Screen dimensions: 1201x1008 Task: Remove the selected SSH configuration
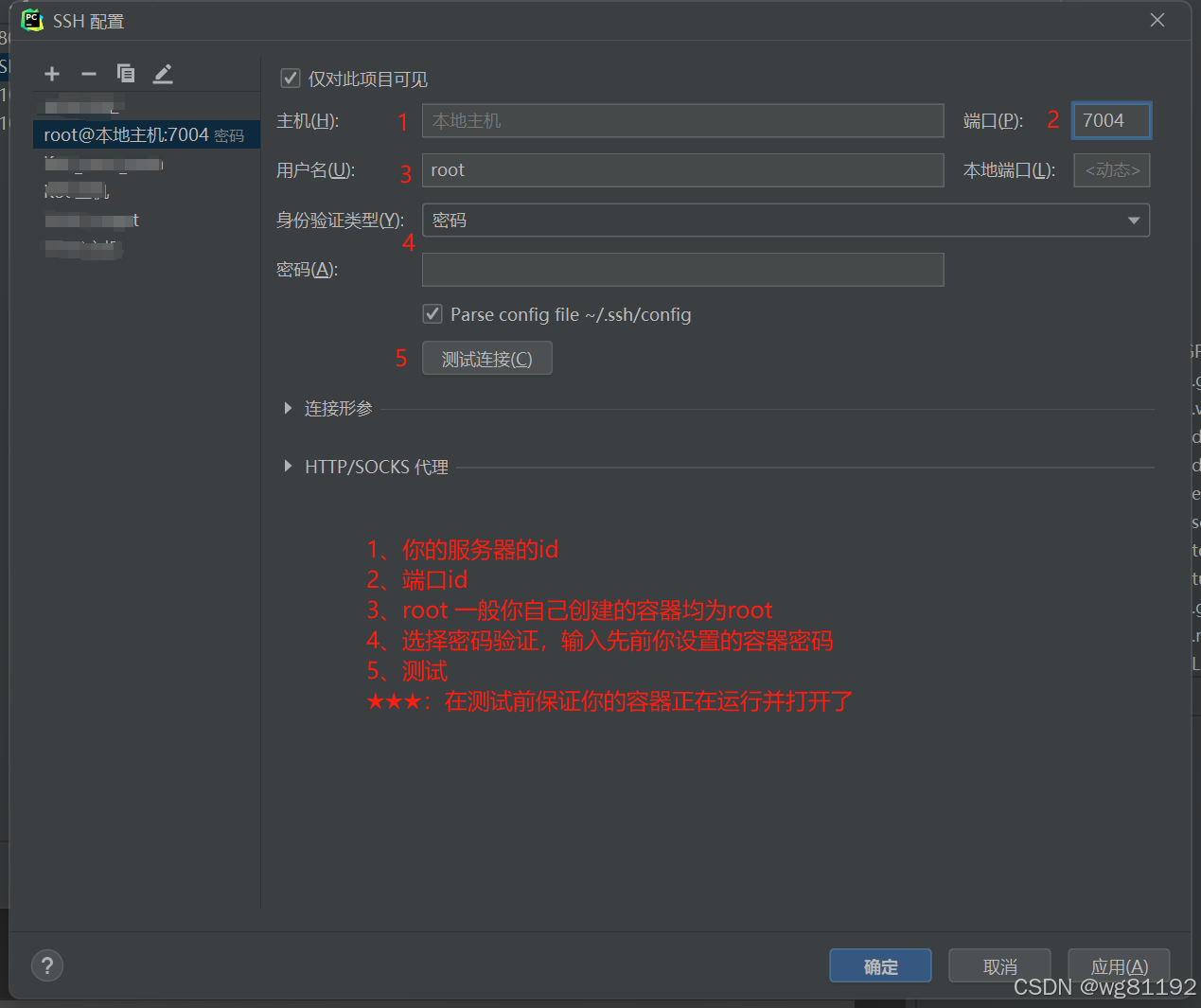[x=88, y=73]
